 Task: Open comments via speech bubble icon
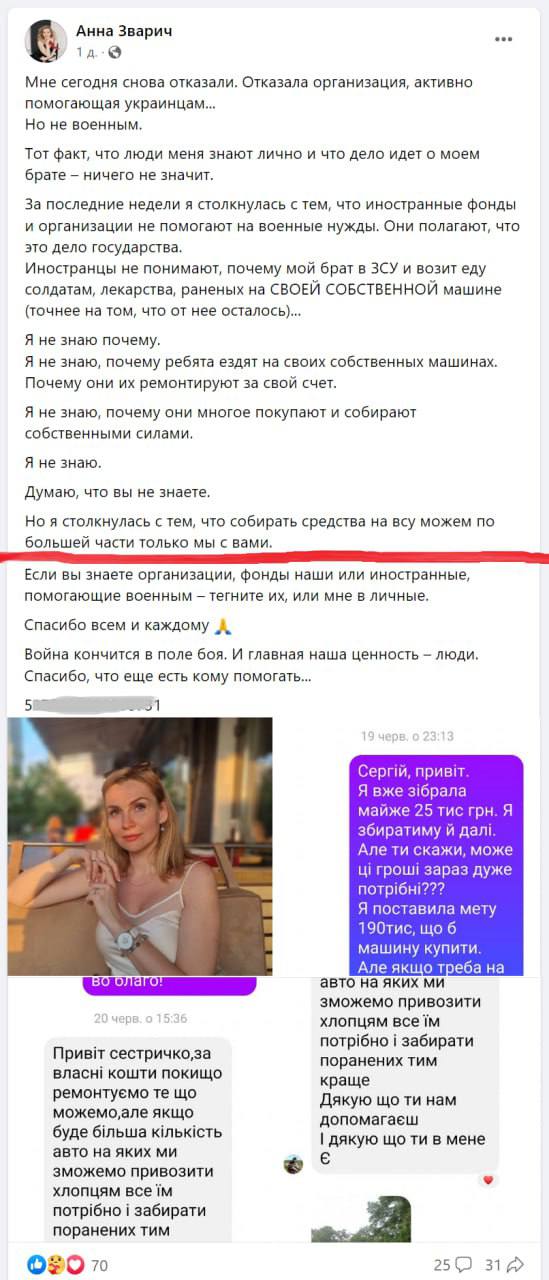click(x=463, y=1265)
